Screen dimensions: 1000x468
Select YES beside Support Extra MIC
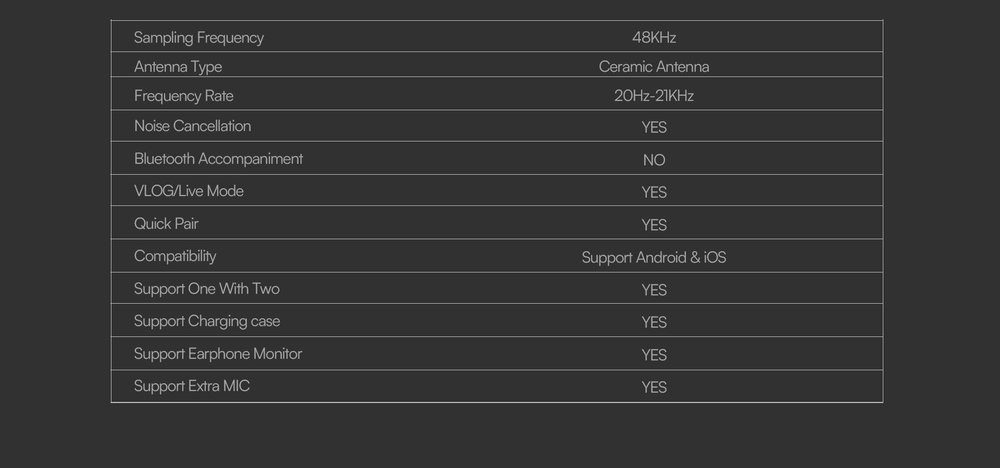(654, 388)
